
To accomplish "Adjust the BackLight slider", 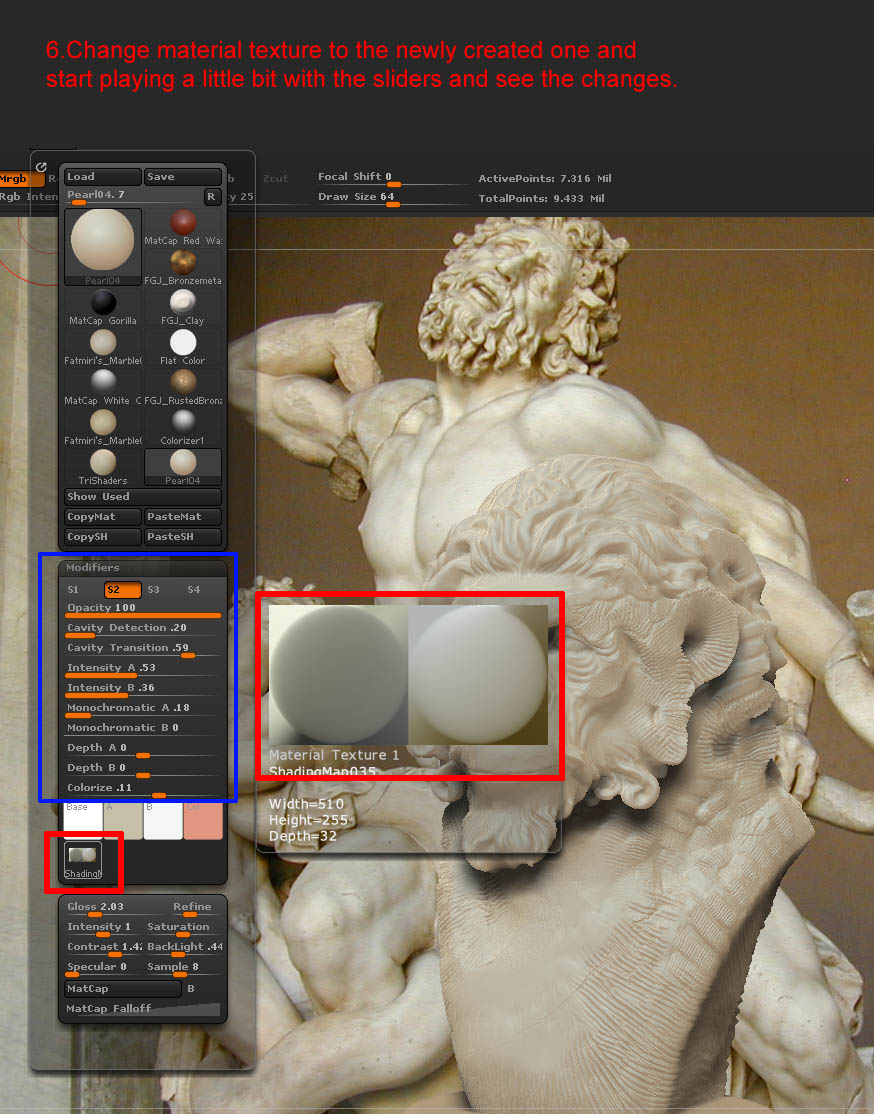I will pyautogui.click(x=183, y=948).
